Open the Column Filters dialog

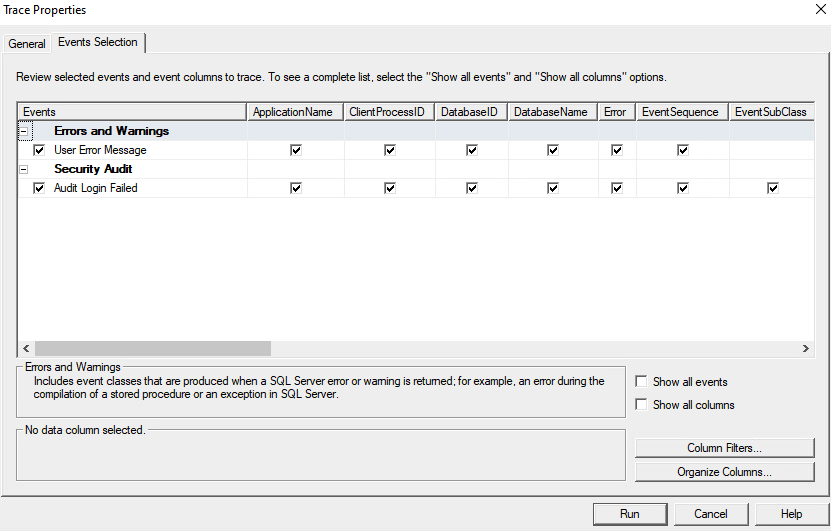[x=724, y=448]
